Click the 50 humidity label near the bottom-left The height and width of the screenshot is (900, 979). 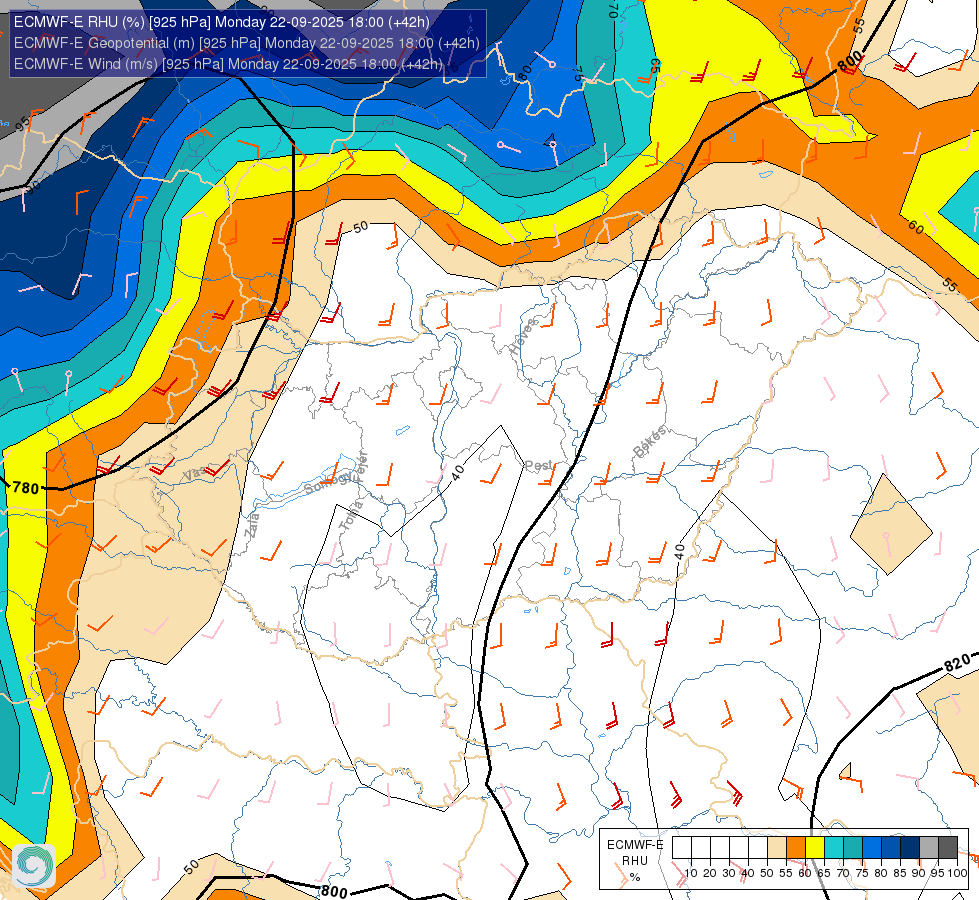pyautogui.click(x=192, y=866)
